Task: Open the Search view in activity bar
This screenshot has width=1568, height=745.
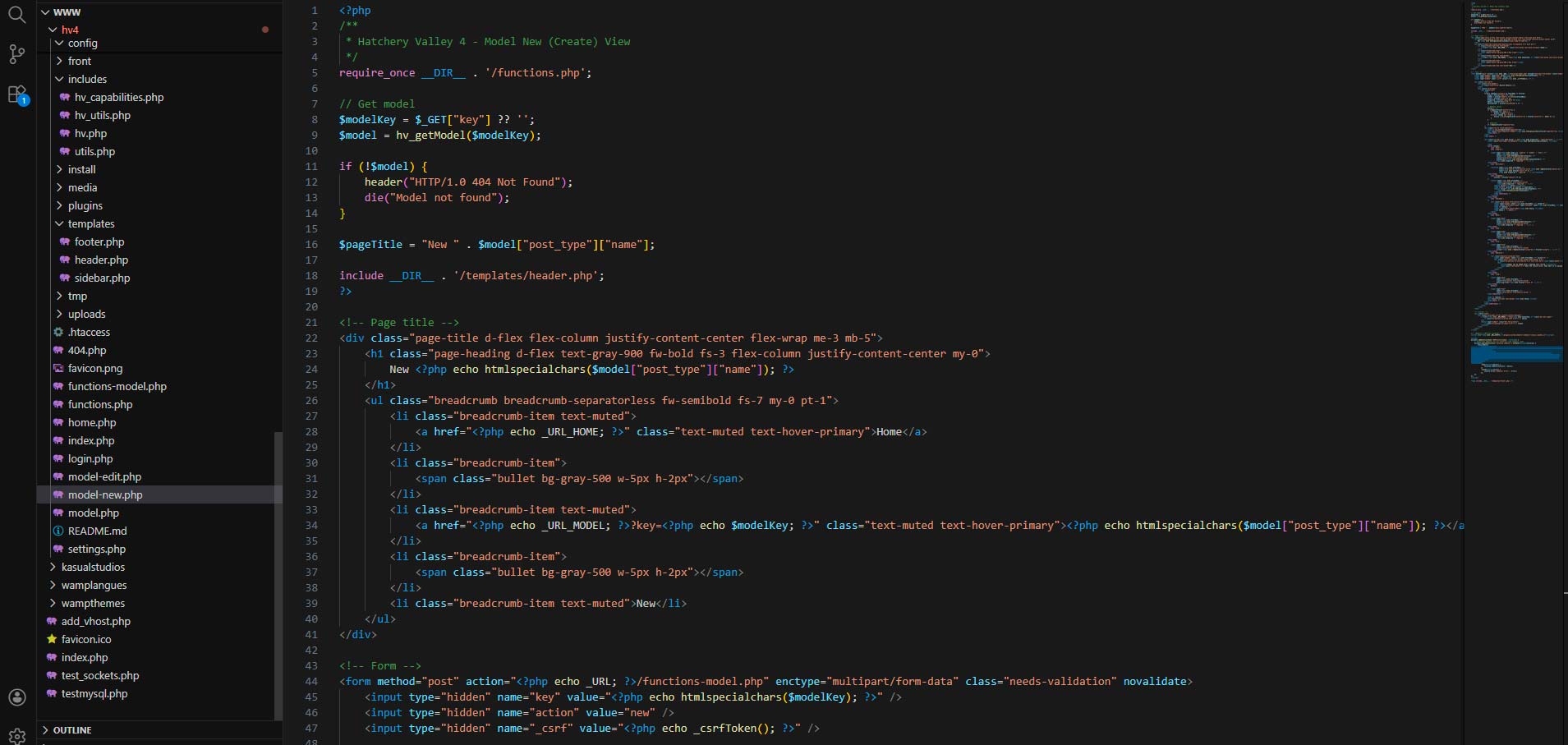Action: tap(16, 14)
